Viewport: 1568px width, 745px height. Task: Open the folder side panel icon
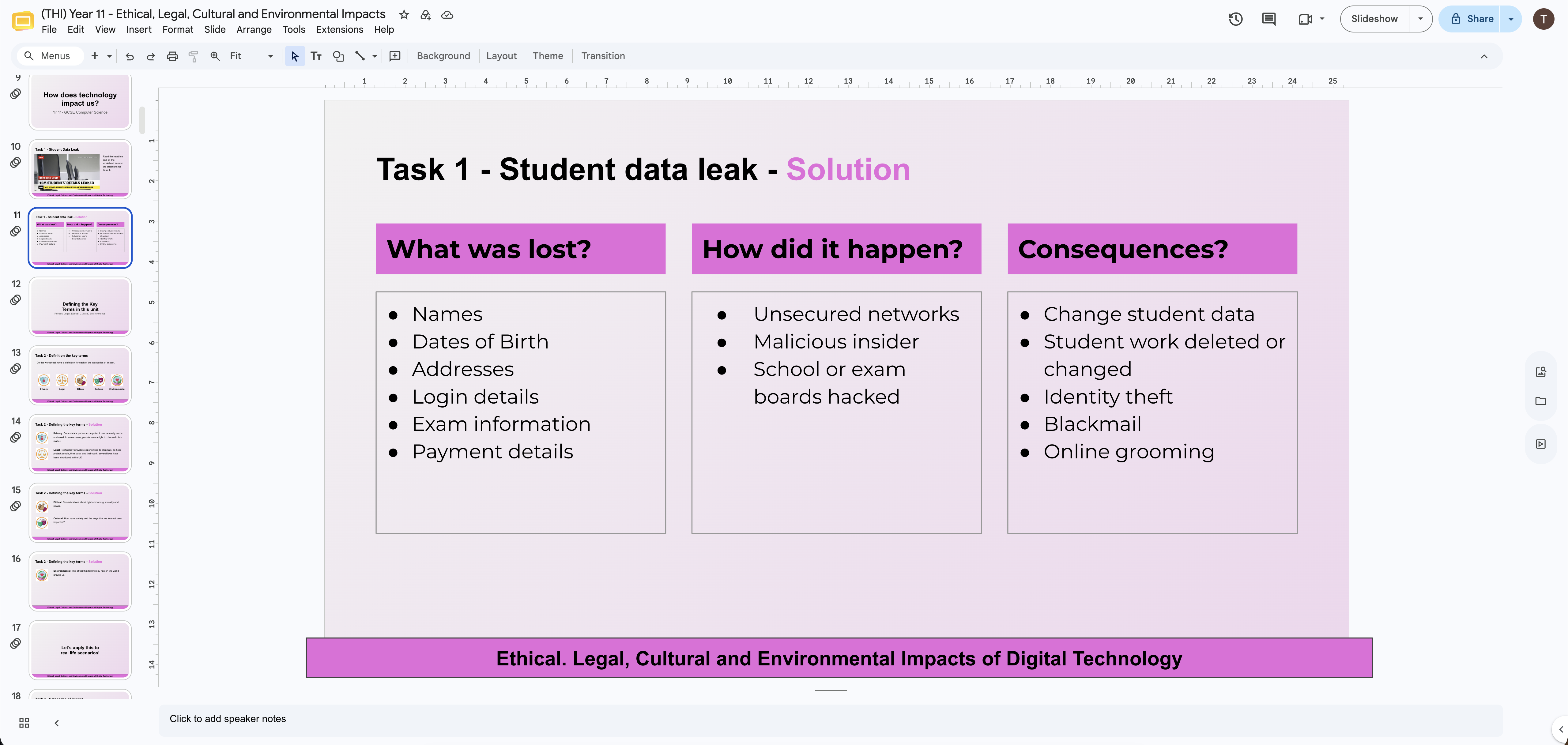click(1541, 401)
